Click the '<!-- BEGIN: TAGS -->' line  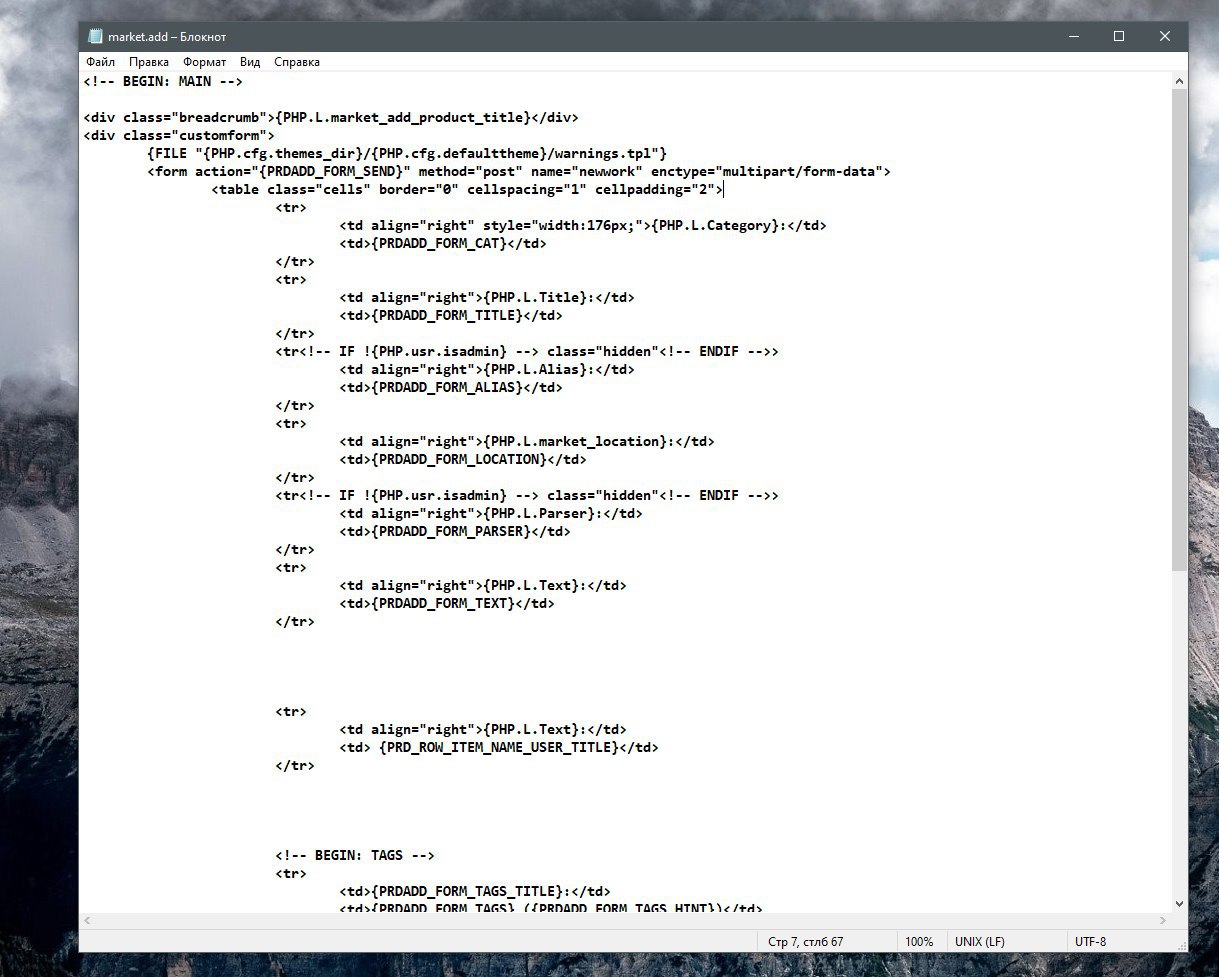click(355, 855)
